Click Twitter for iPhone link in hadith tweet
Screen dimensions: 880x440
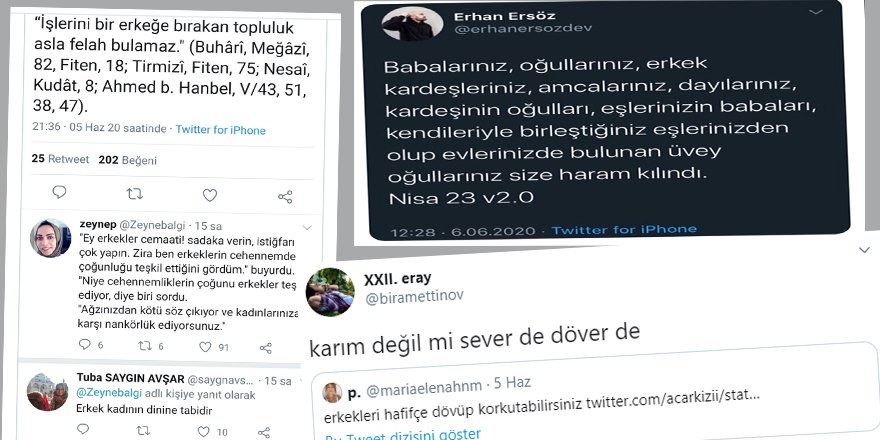221,130
